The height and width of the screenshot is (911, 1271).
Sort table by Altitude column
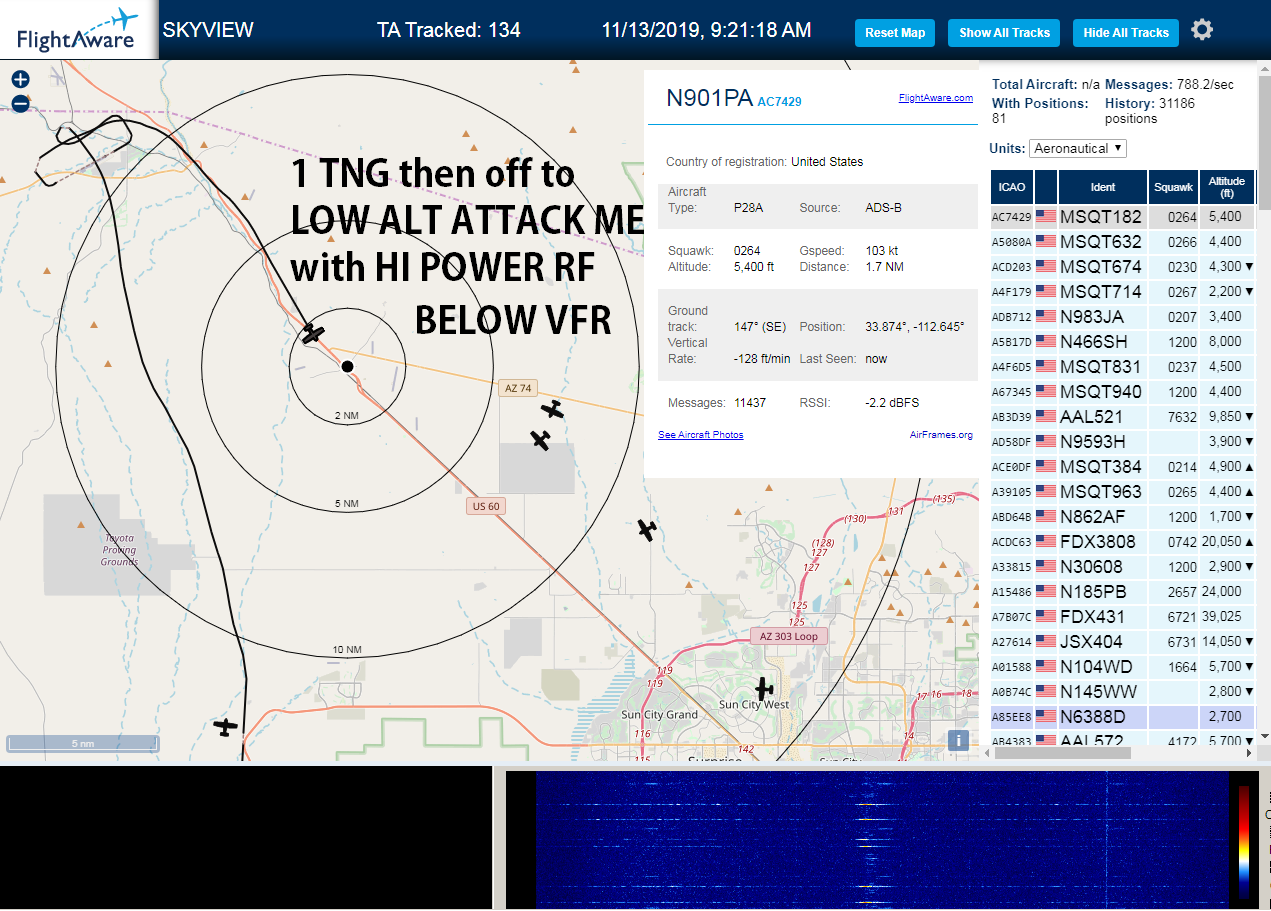tap(1227, 187)
